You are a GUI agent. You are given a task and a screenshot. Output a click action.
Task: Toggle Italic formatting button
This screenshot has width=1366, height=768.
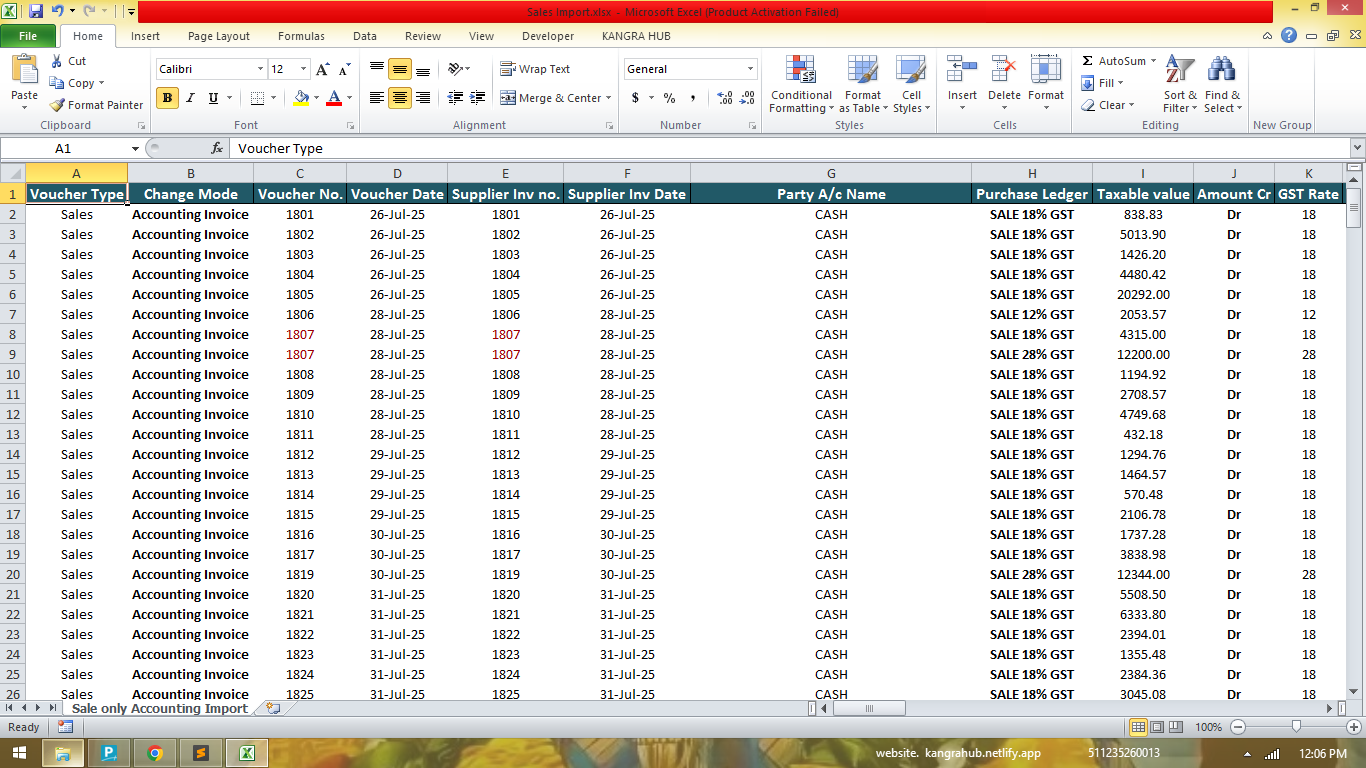coord(190,98)
